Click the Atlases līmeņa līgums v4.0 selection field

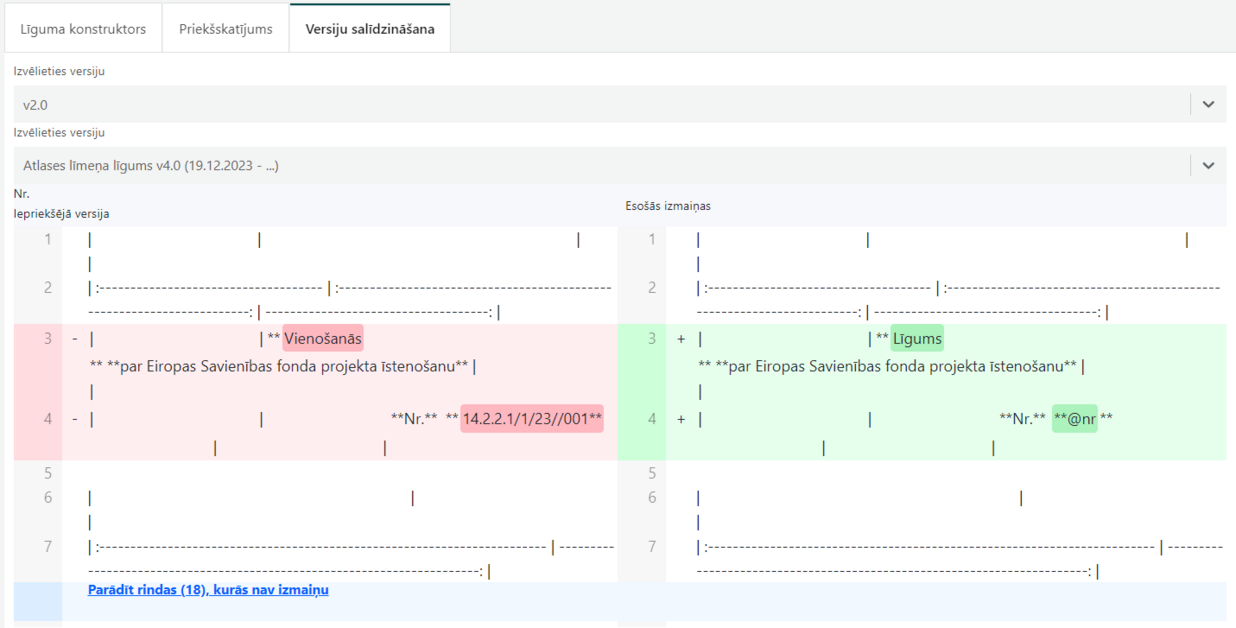click(620, 166)
